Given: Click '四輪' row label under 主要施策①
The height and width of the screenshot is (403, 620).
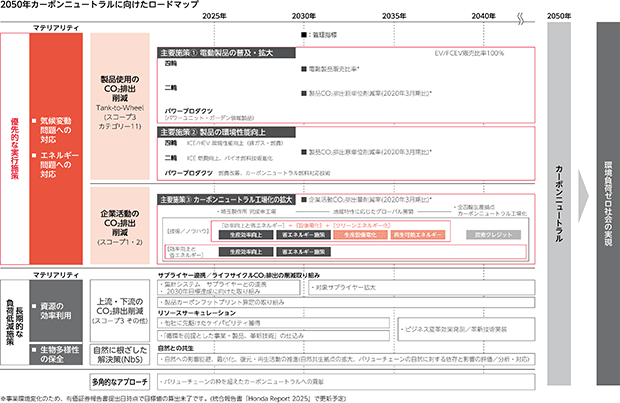Looking at the screenshot, I should click(171, 63).
